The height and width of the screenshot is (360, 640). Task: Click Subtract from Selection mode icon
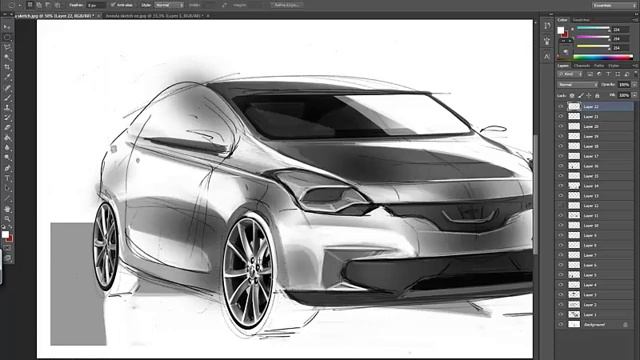coord(48,5)
